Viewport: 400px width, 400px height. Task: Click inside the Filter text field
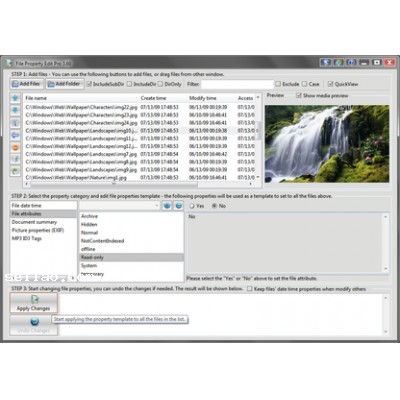237,84
